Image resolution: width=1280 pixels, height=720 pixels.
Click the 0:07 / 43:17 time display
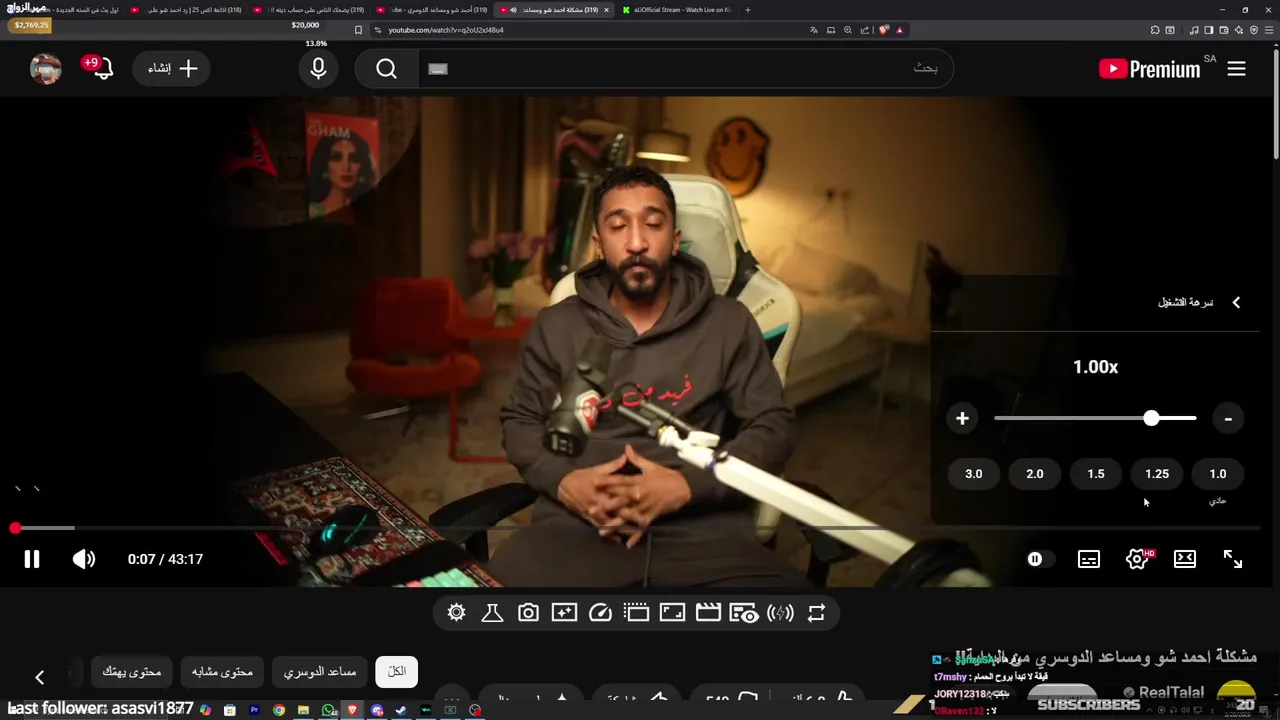point(165,559)
